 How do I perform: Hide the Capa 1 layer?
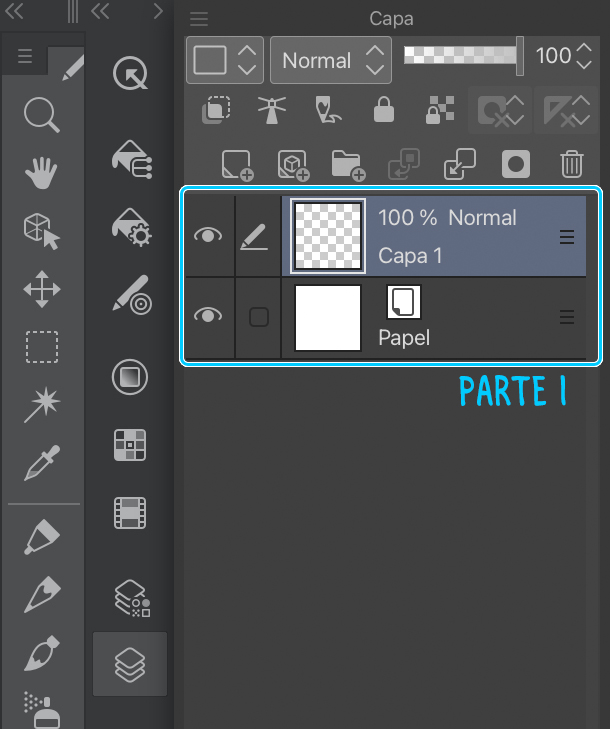[208, 236]
